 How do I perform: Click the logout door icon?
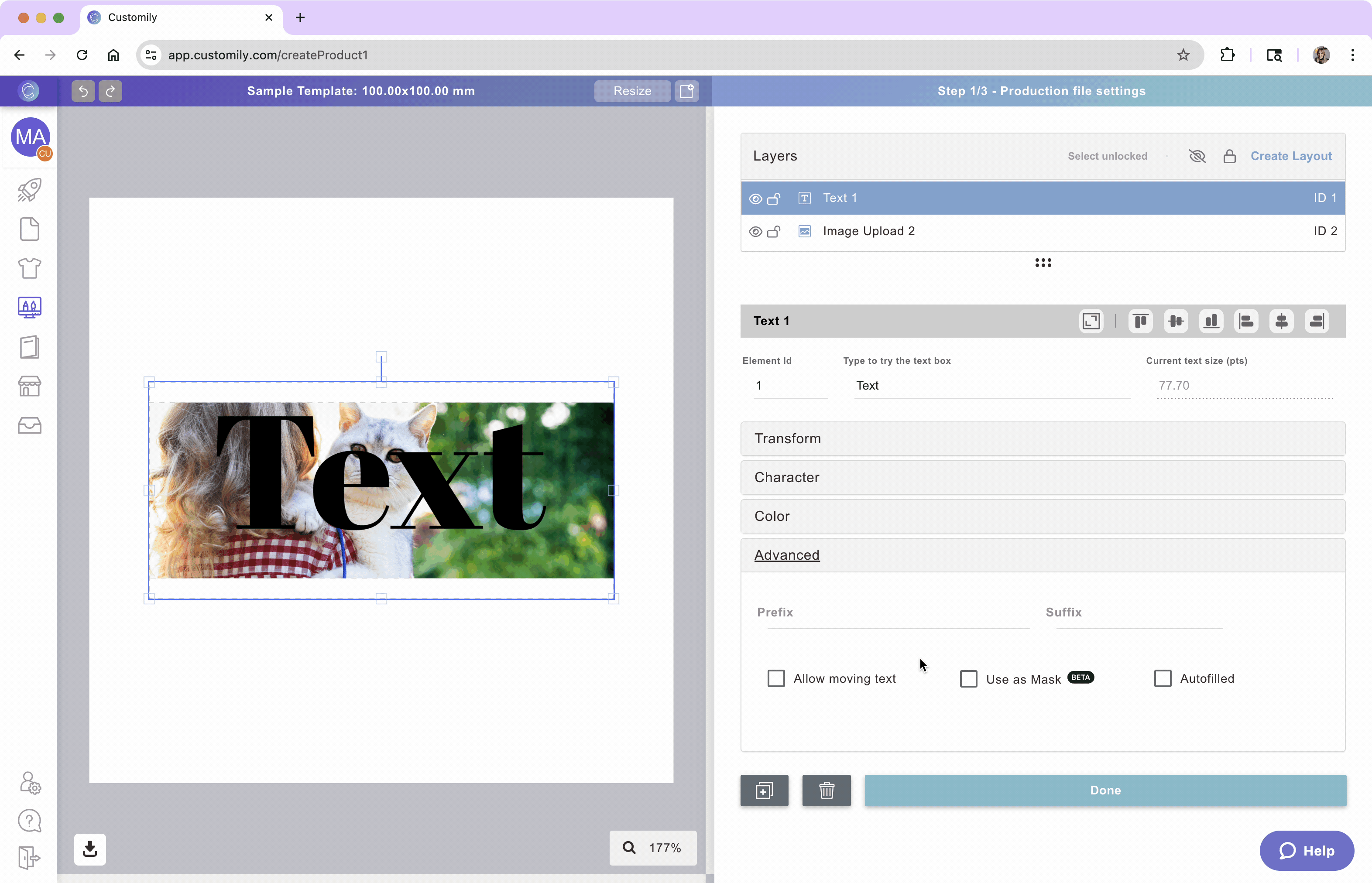(29, 858)
